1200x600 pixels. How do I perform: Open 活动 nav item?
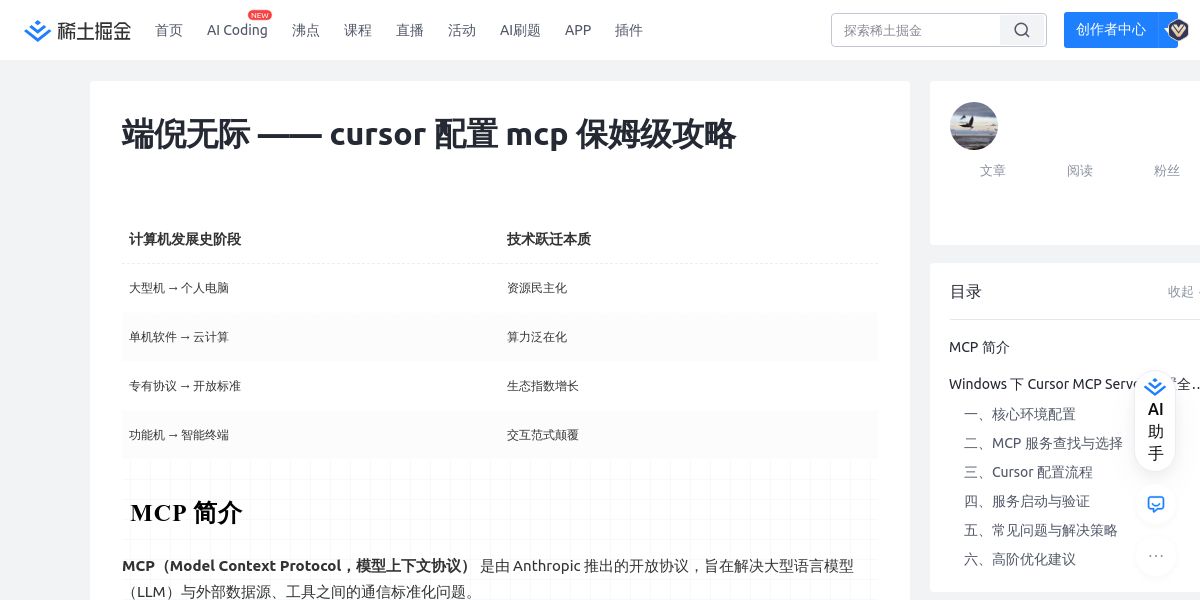(462, 30)
